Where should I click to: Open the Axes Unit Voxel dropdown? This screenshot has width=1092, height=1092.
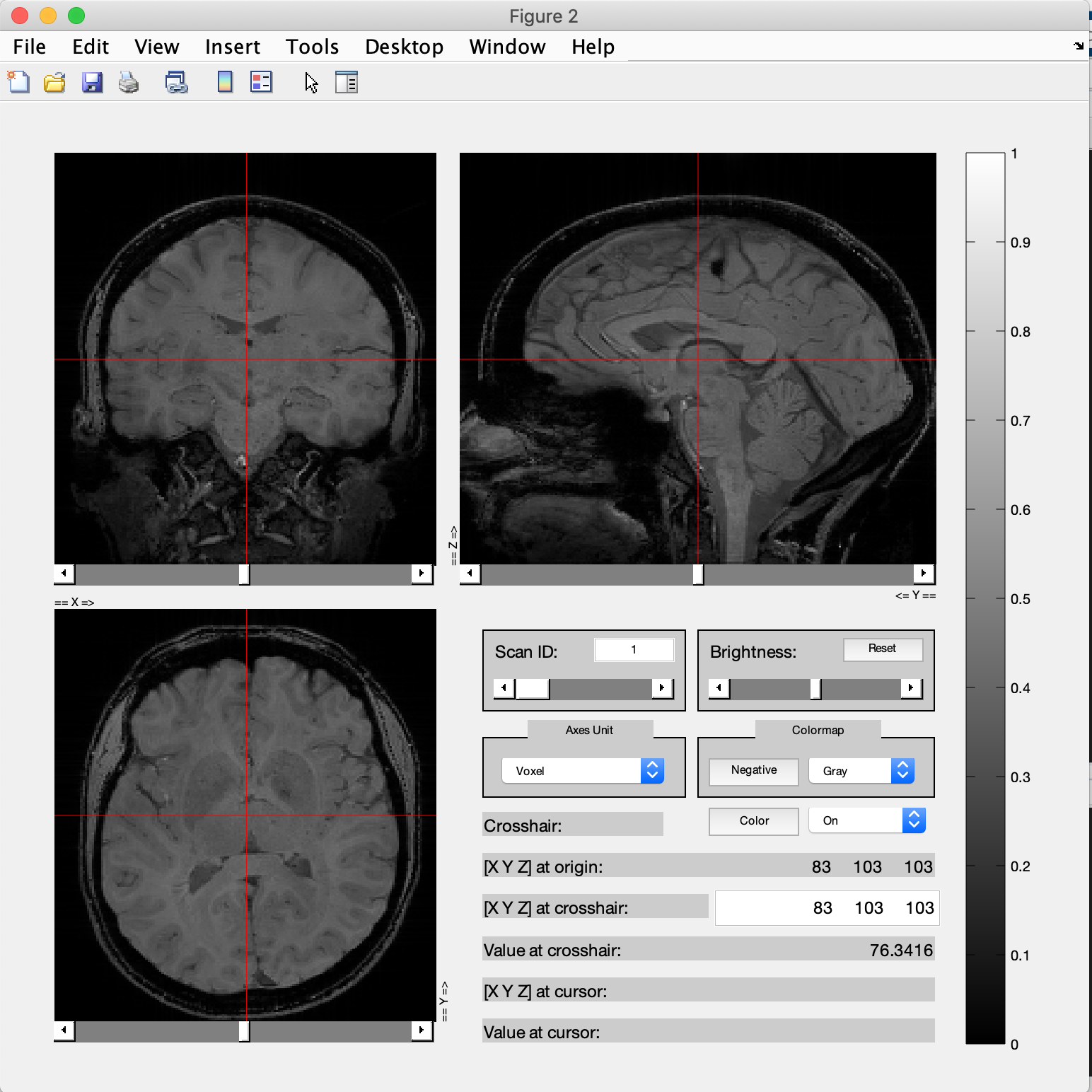click(x=583, y=771)
